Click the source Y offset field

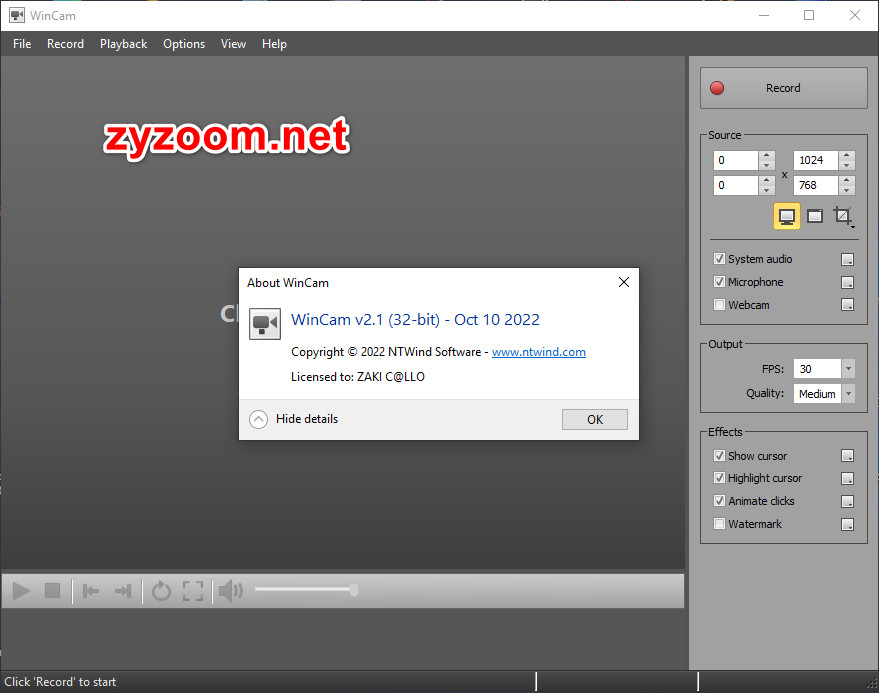pyautogui.click(x=736, y=185)
